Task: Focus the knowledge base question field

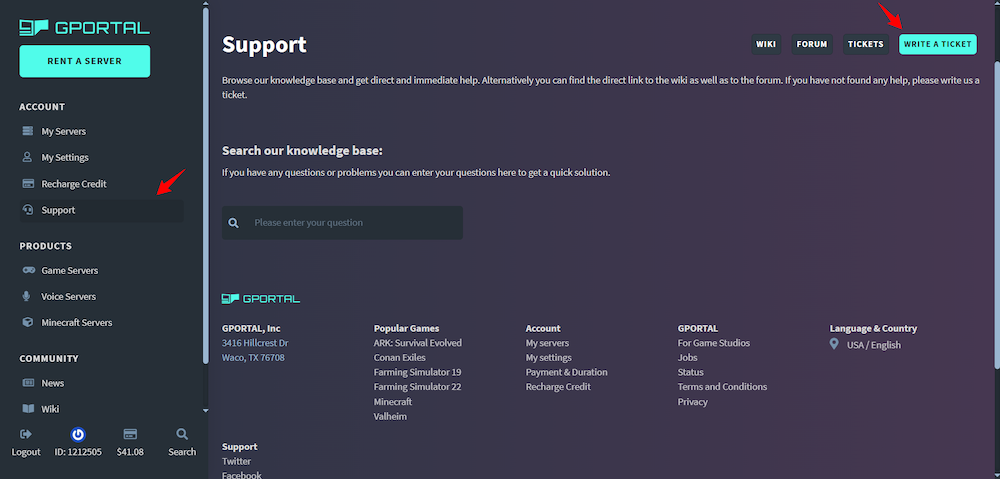Action: pos(342,223)
